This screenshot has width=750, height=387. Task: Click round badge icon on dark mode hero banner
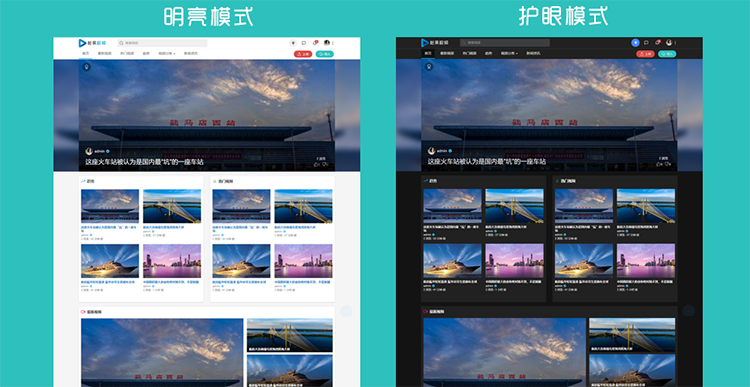(x=429, y=66)
